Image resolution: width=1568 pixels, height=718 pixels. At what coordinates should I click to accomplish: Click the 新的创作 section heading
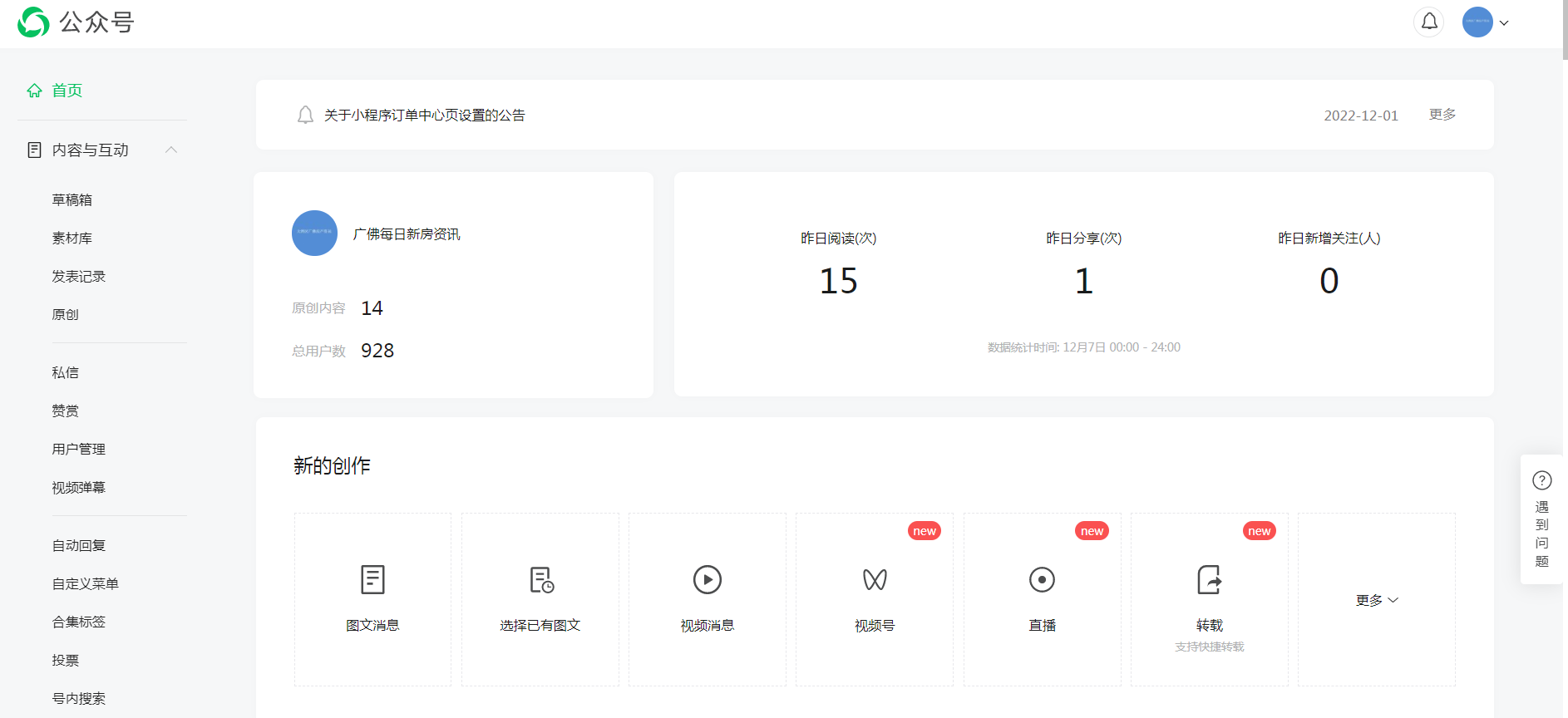tap(332, 465)
